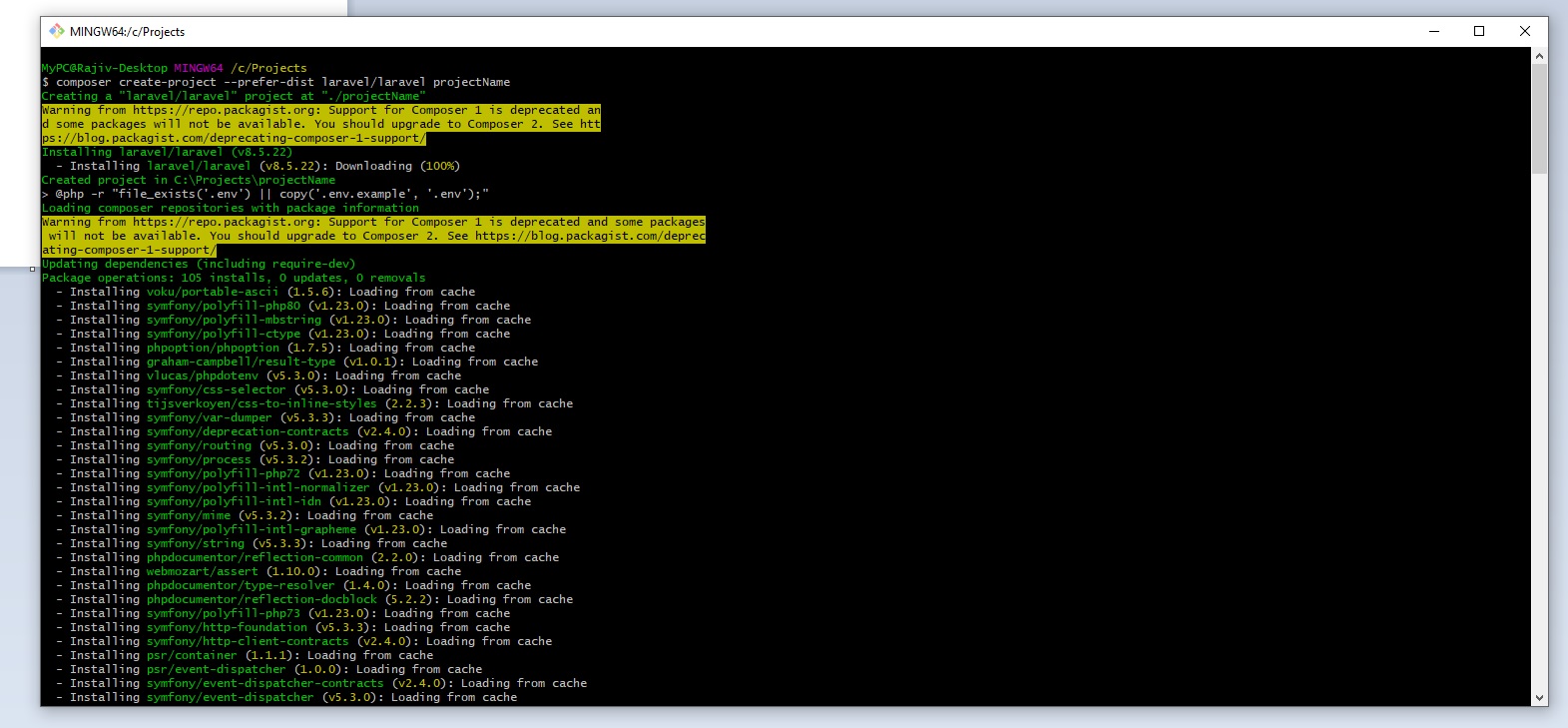Click the phpoption/phpoption install line
This screenshot has height=728, width=1568.
coord(265,348)
